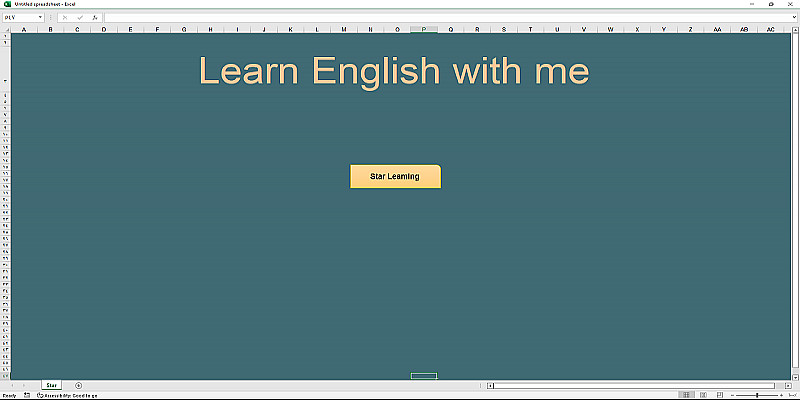Open the Name Box dropdown arrow
This screenshot has height=400, width=800.
coord(40,17)
